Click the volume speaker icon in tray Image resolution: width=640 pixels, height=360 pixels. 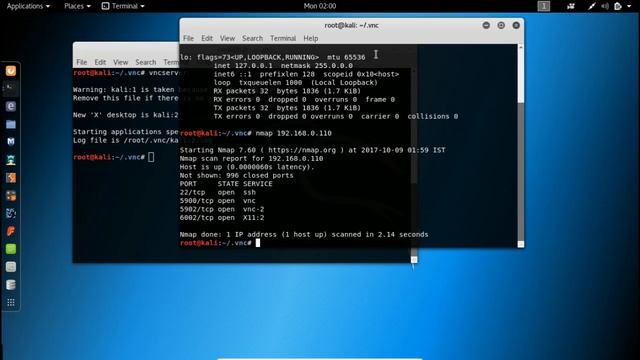[605, 6]
